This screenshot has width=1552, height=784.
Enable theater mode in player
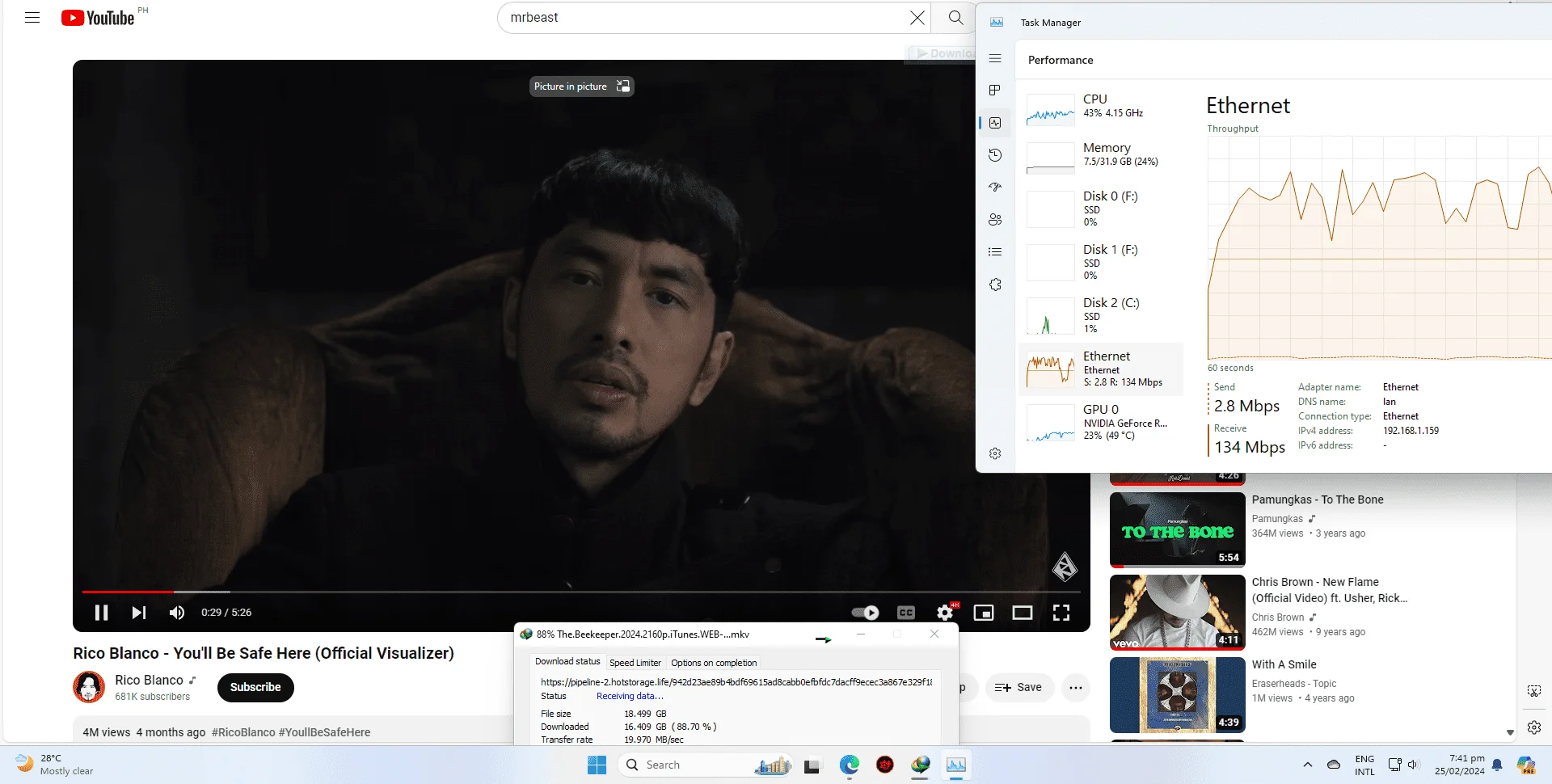(x=1023, y=613)
